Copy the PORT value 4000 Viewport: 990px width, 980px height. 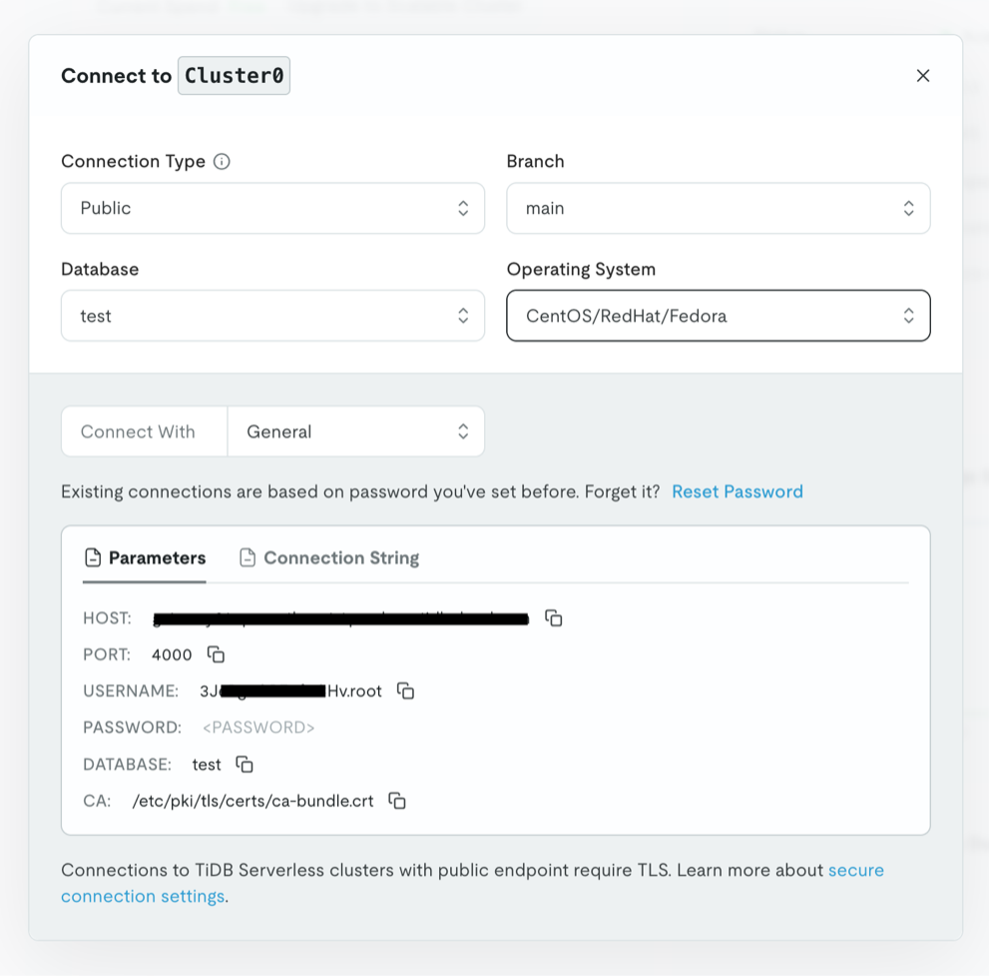[x=216, y=655]
